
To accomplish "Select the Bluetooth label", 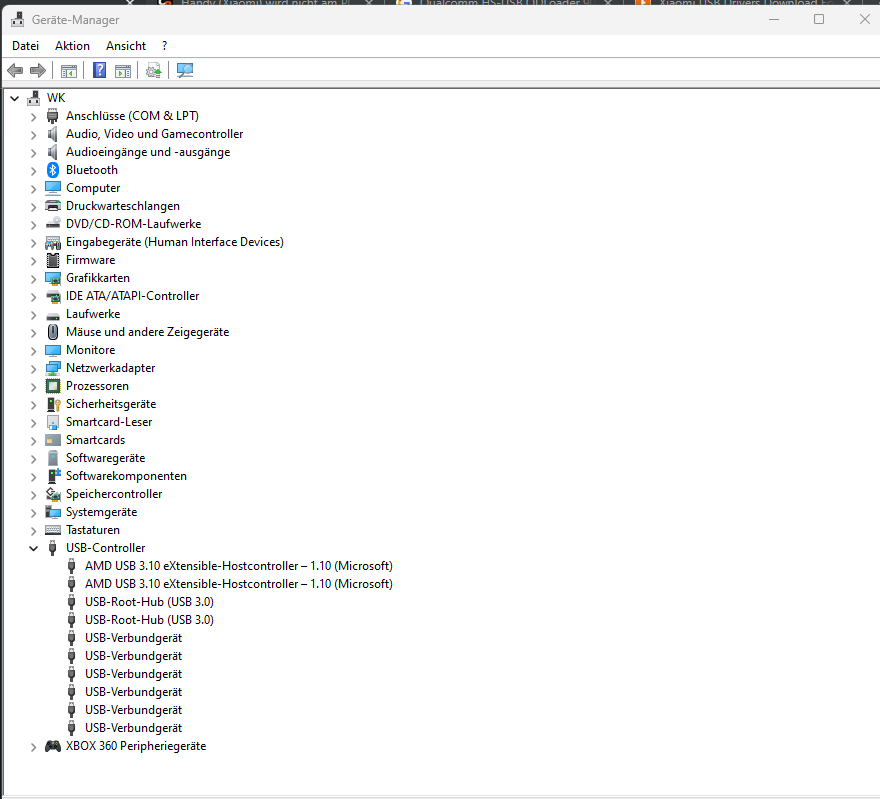I will [x=92, y=170].
